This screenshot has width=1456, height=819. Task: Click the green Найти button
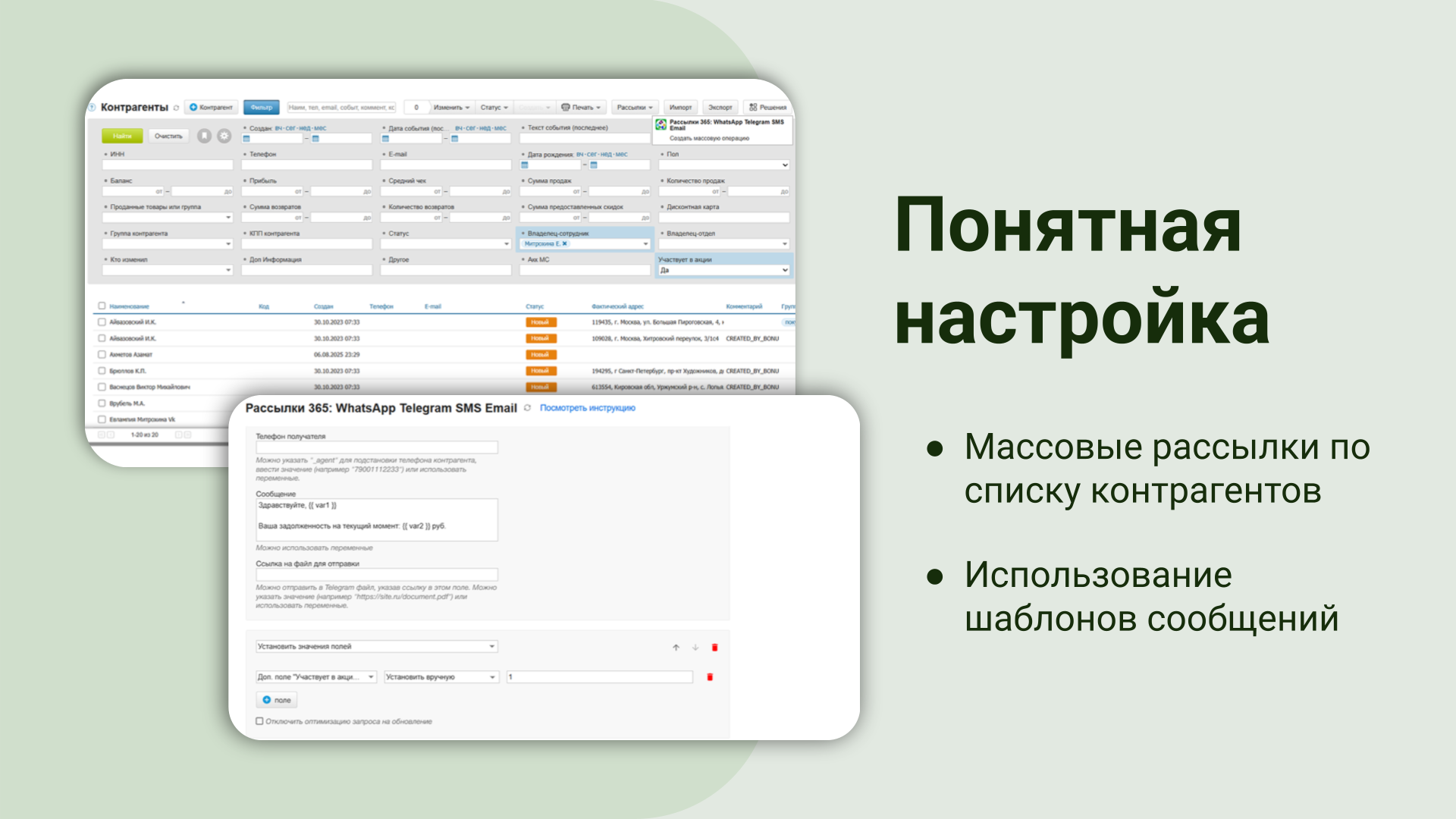(122, 136)
